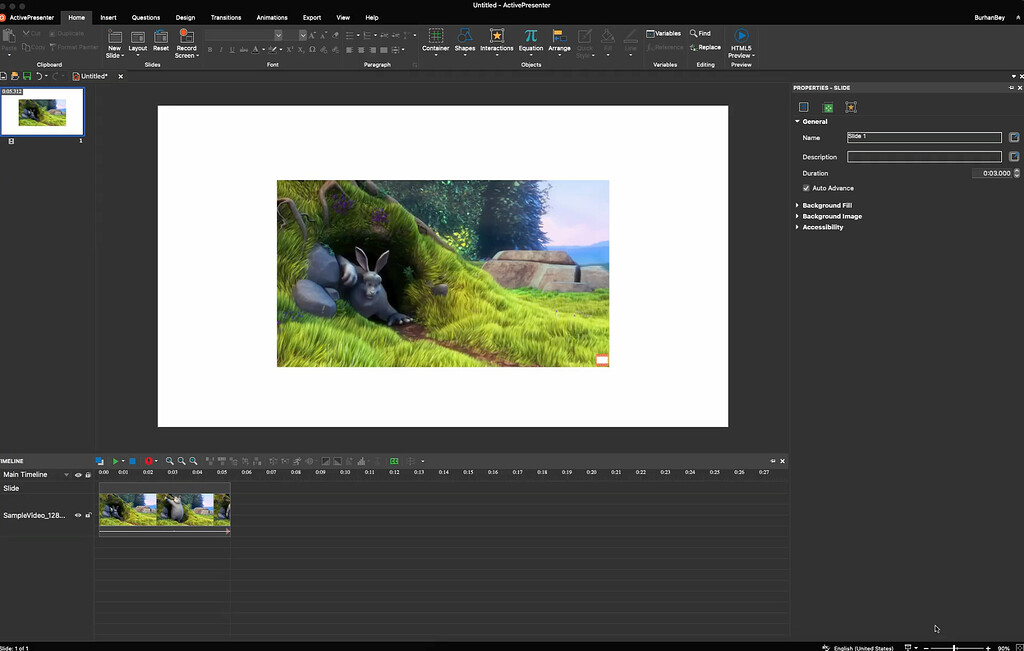The width and height of the screenshot is (1024, 651).
Task: Open the Arrange menu
Action: [559, 42]
